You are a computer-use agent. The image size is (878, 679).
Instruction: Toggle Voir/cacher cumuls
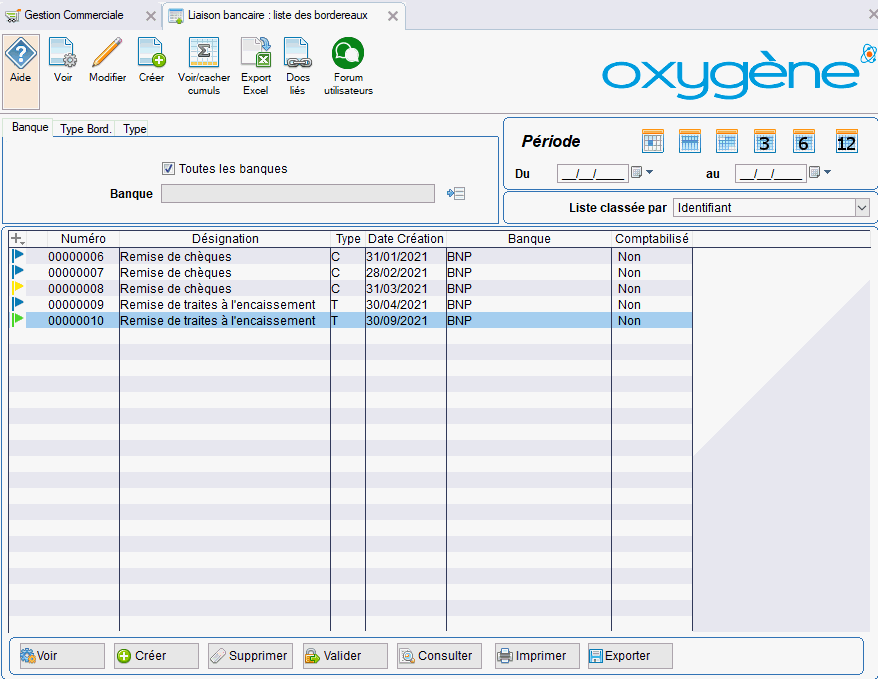click(x=204, y=67)
